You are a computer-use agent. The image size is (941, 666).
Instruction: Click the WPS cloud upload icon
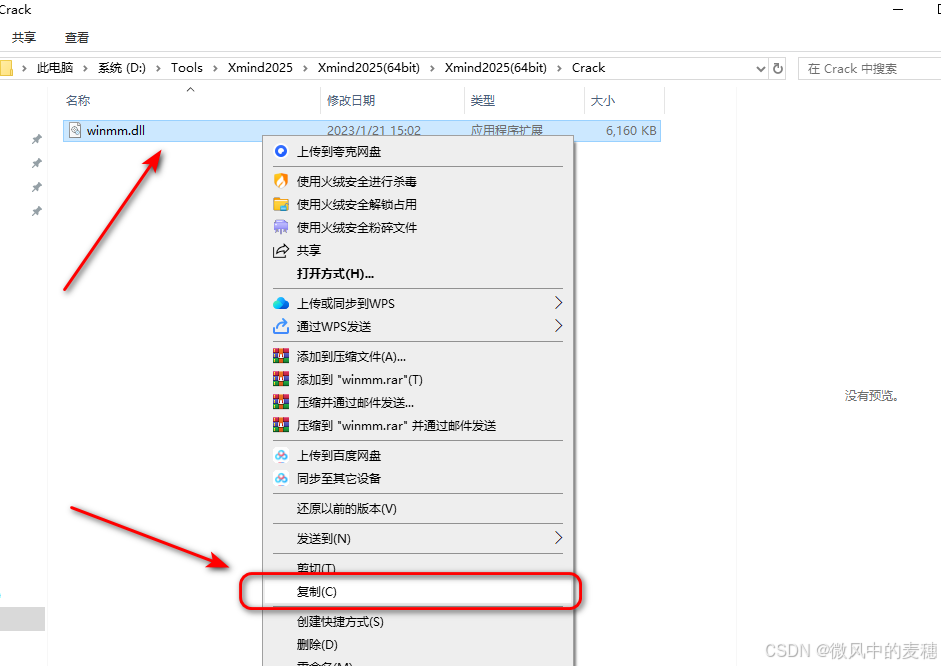[280, 303]
